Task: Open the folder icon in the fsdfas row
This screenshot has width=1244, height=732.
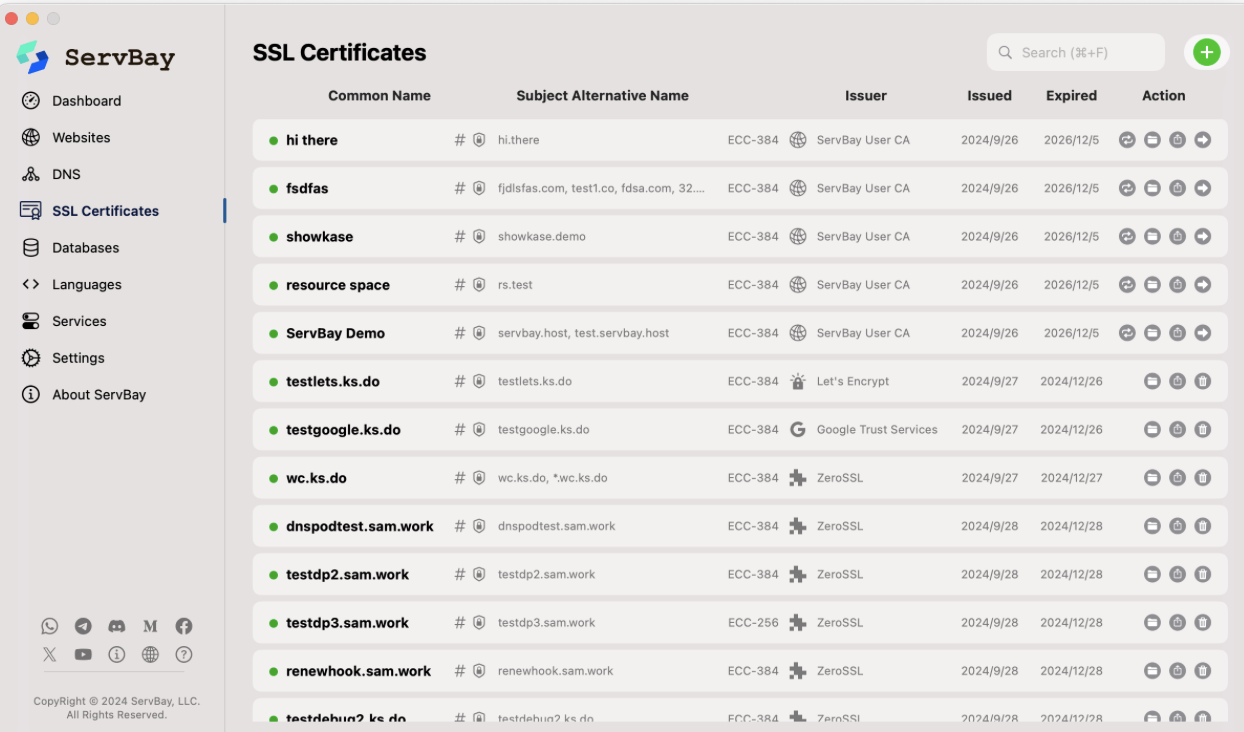Action: tap(1152, 188)
